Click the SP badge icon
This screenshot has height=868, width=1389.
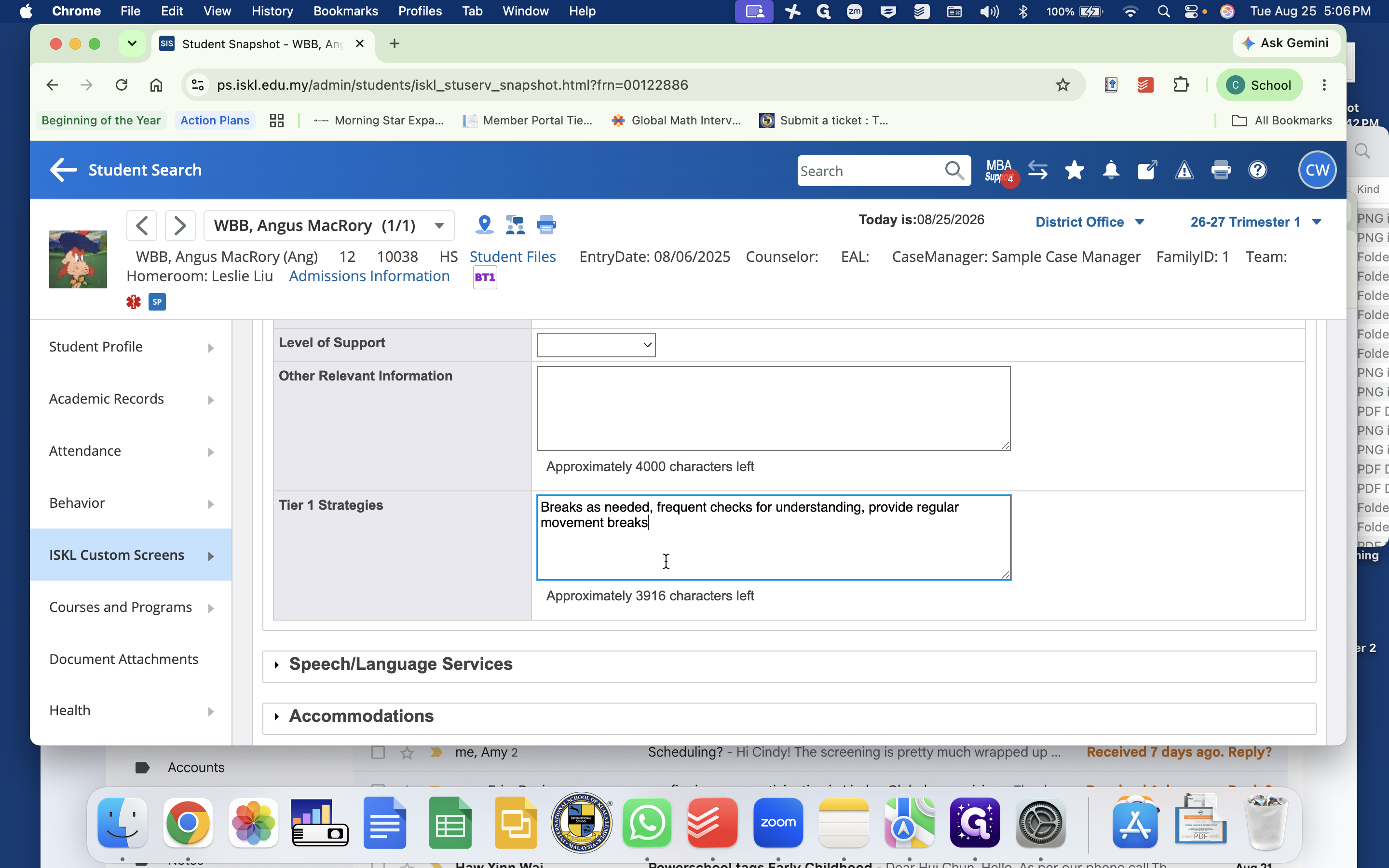pyautogui.click(x=157, y=302)
